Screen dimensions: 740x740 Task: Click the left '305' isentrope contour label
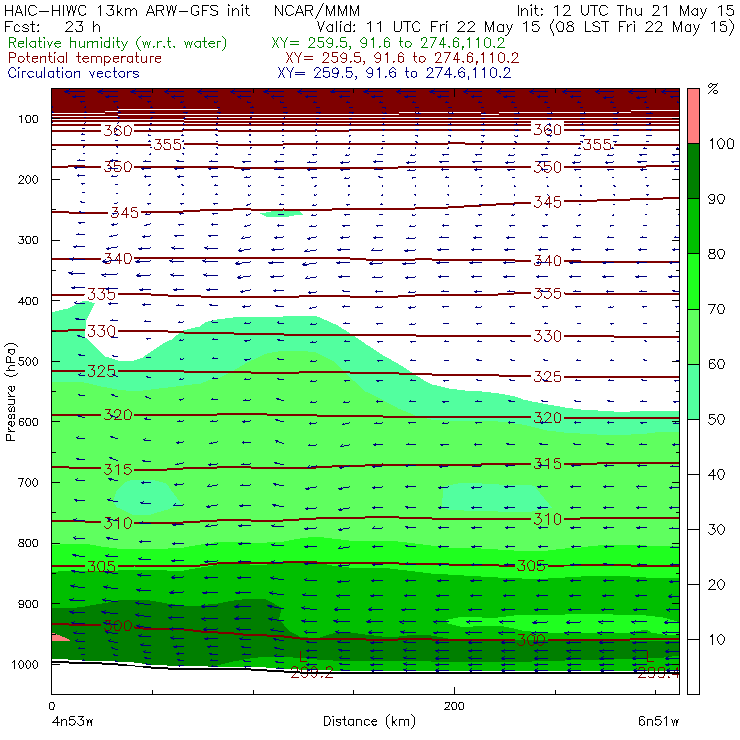tap(101, 566)
